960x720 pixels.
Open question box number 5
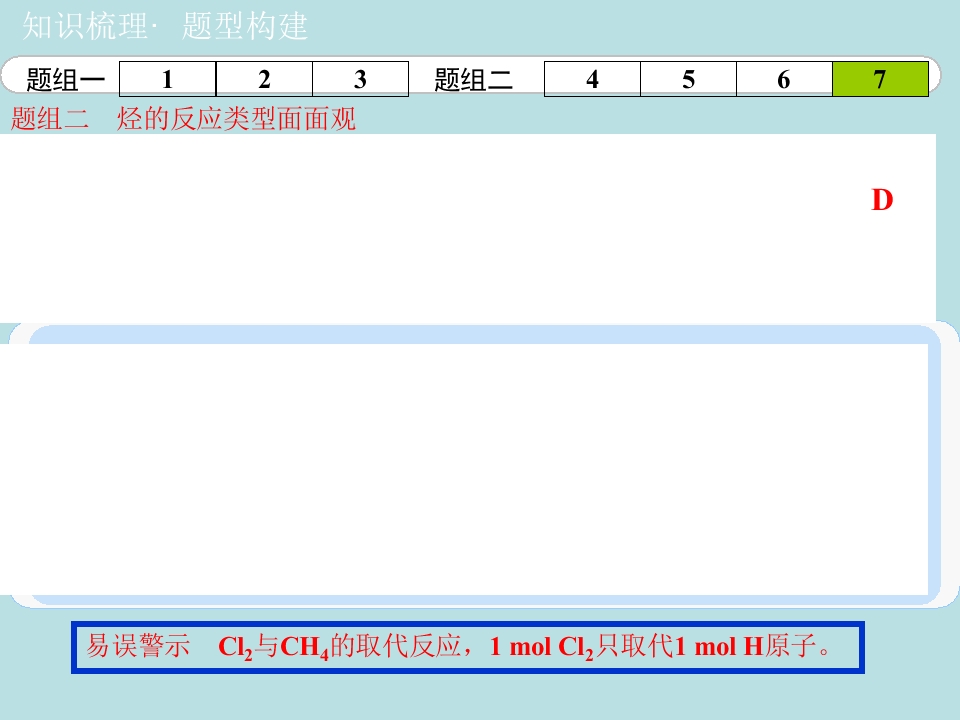click(x=688, y=79)
